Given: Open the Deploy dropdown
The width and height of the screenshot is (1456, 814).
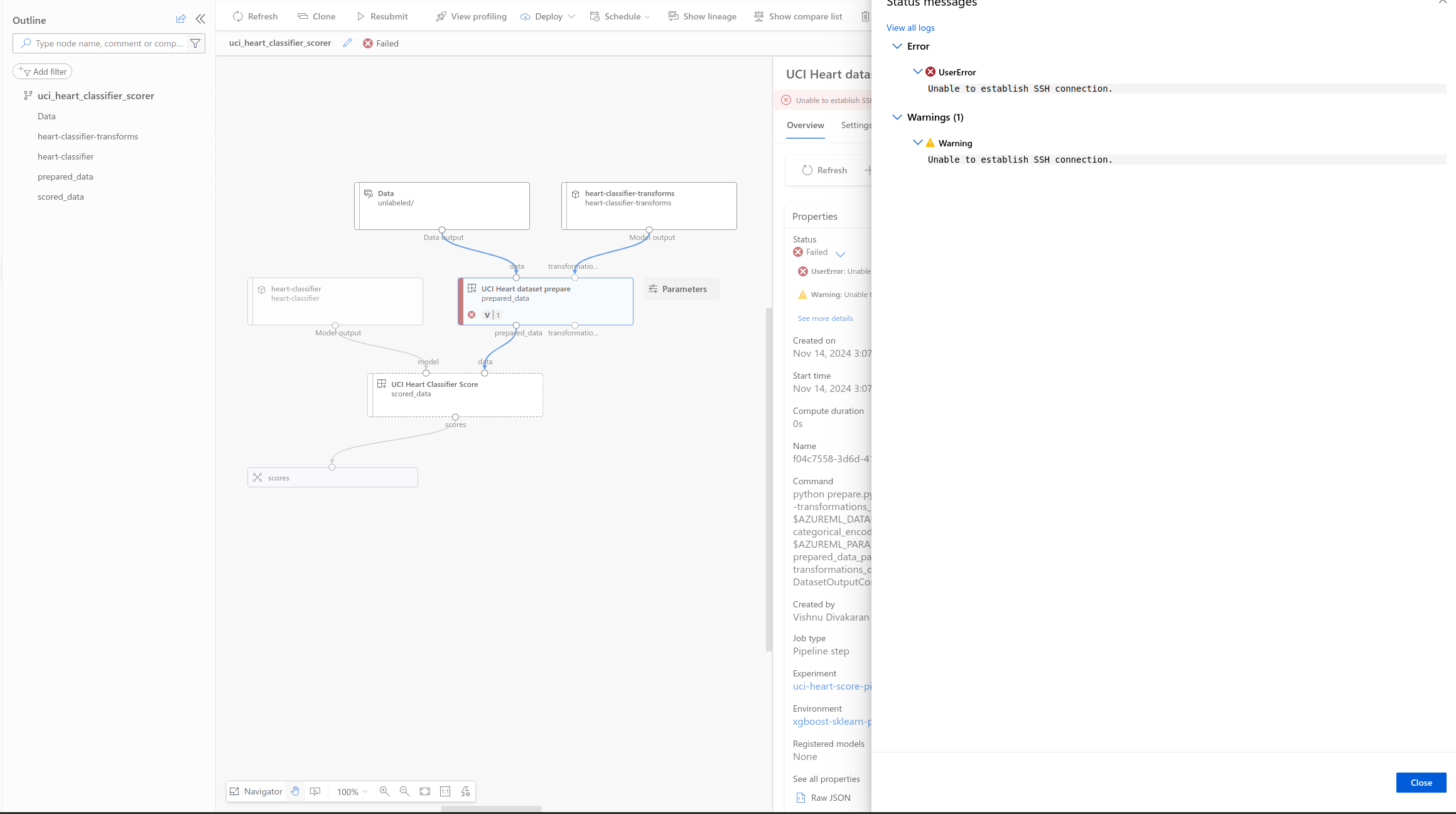Looking at the screenshot, I should click(x=547, y=16).
